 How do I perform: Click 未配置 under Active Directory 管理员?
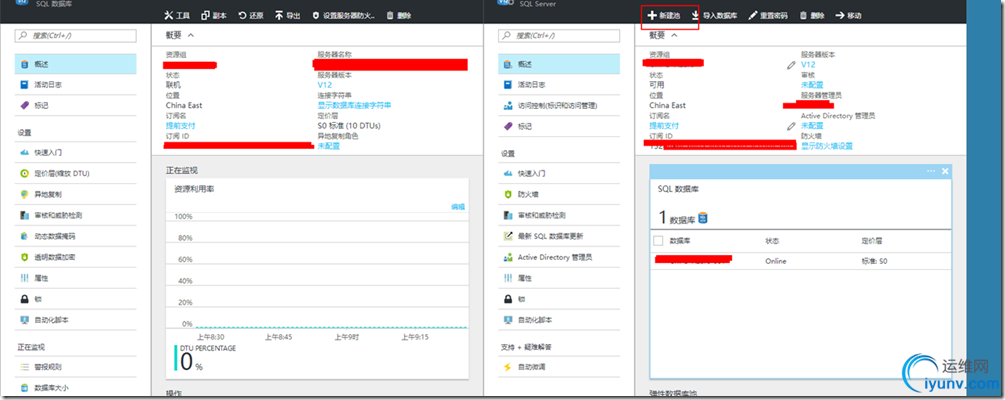coord(812,126)
